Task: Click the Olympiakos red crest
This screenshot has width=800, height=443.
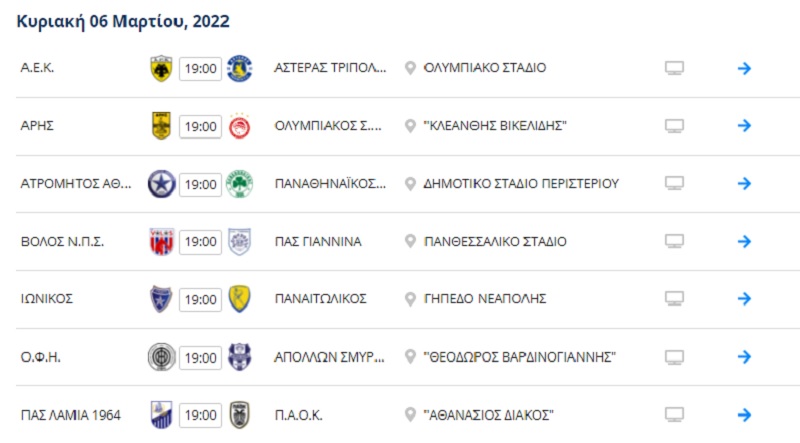Action: click(x=239, y=126)
